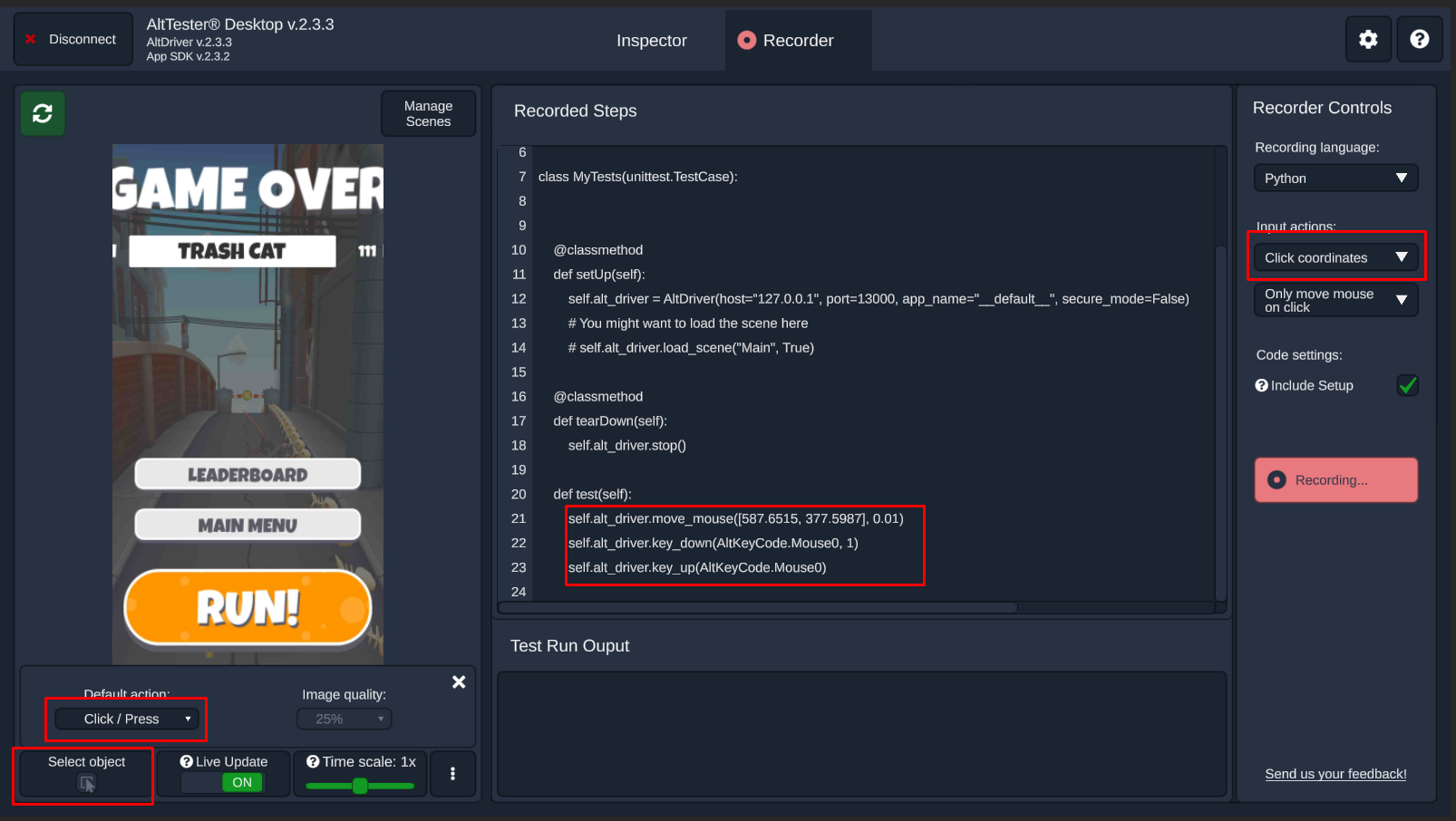
Task: Open the Click coordinates input actions dropdown
Action: [1335, 257]
